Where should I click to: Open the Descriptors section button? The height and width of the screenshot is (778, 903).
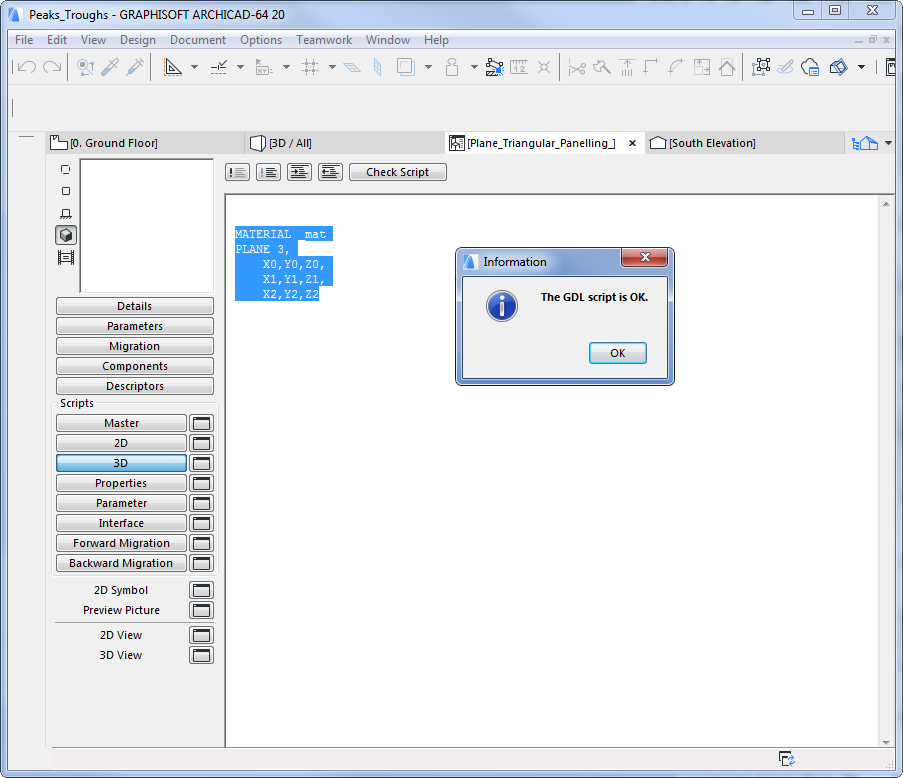[x=135, y=386]
